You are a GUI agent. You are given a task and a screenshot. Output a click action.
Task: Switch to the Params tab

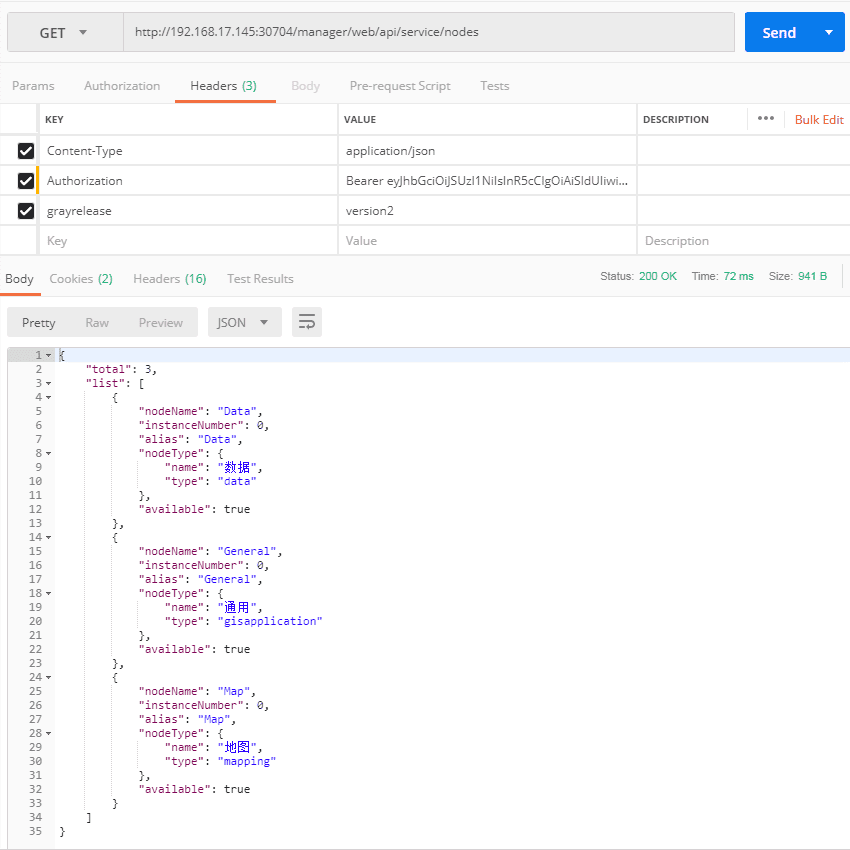point(33,86)
